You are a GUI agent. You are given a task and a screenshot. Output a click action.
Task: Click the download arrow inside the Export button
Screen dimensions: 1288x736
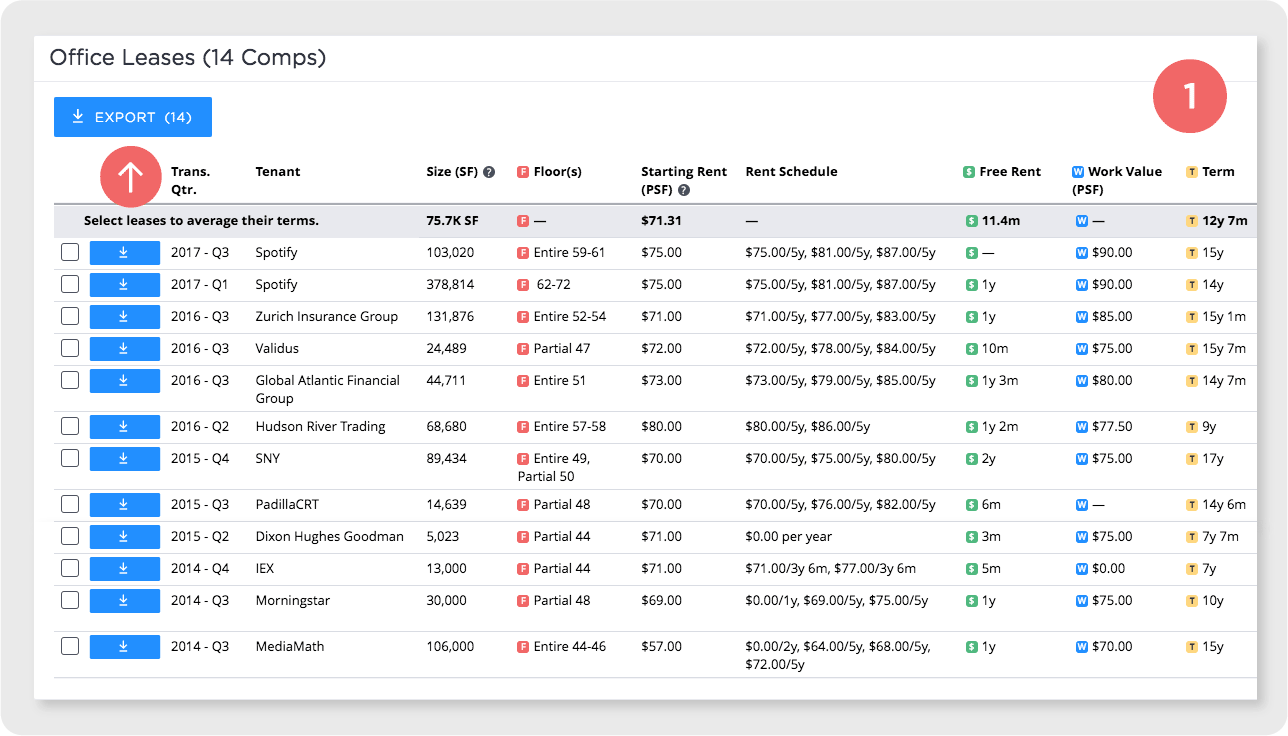coord(78,116)
